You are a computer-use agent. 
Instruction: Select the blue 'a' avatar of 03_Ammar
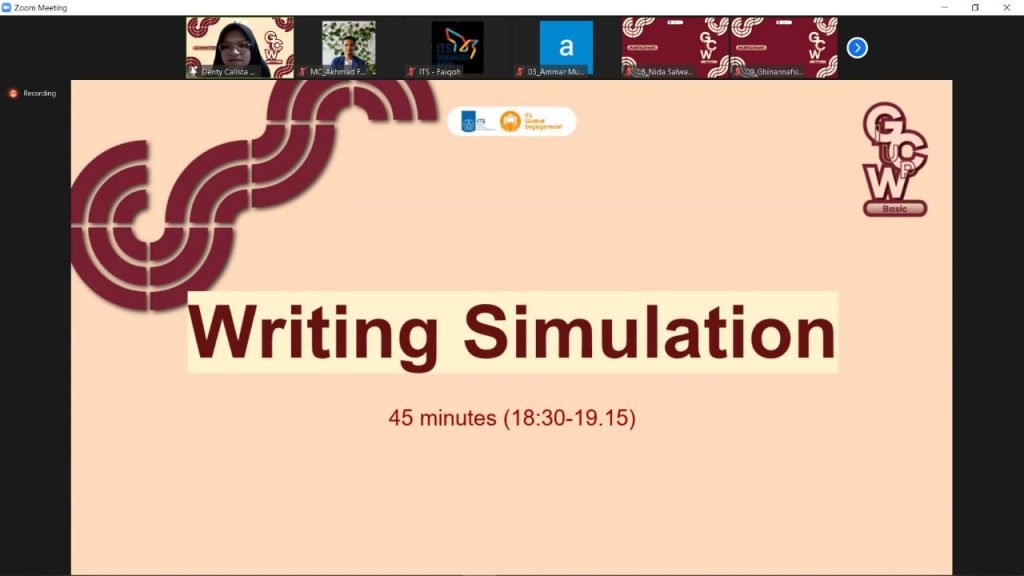(566, 46)
